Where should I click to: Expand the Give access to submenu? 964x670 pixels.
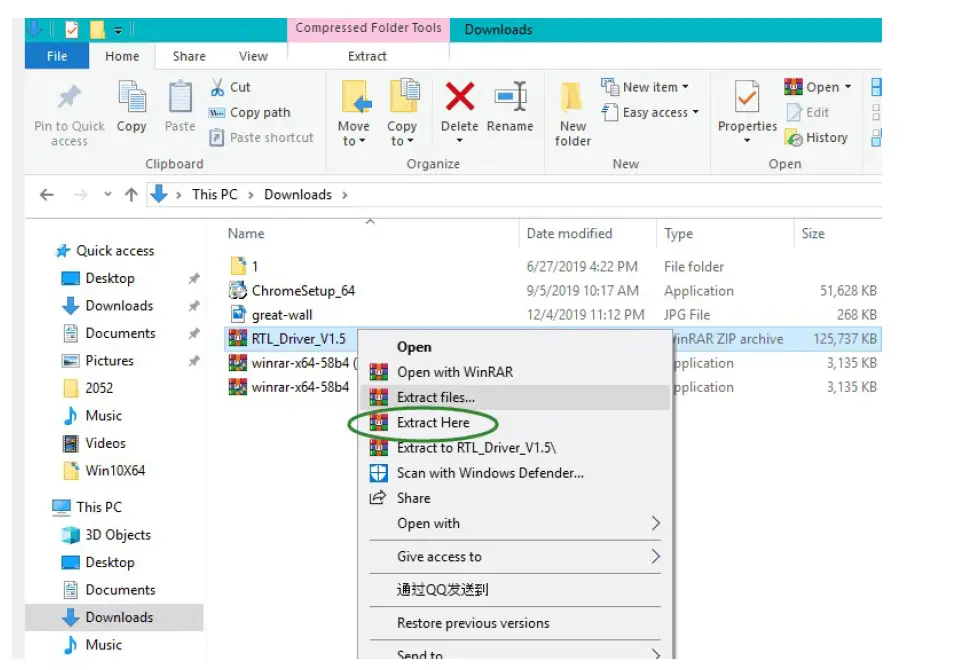point(655,556)
